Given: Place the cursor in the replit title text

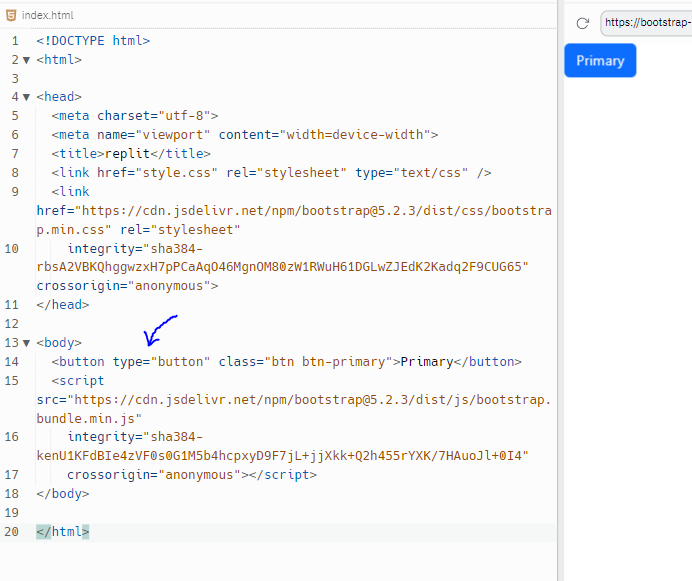Looking at the screenshot, I should (x=127, y=154).
